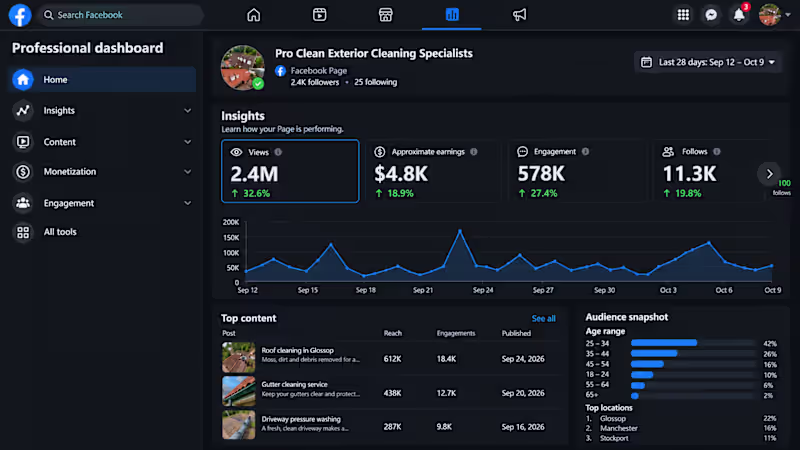The width and height of the screenshot is (800, 450).
Task: Open the video Watch icon
Action: pos(319,15)
